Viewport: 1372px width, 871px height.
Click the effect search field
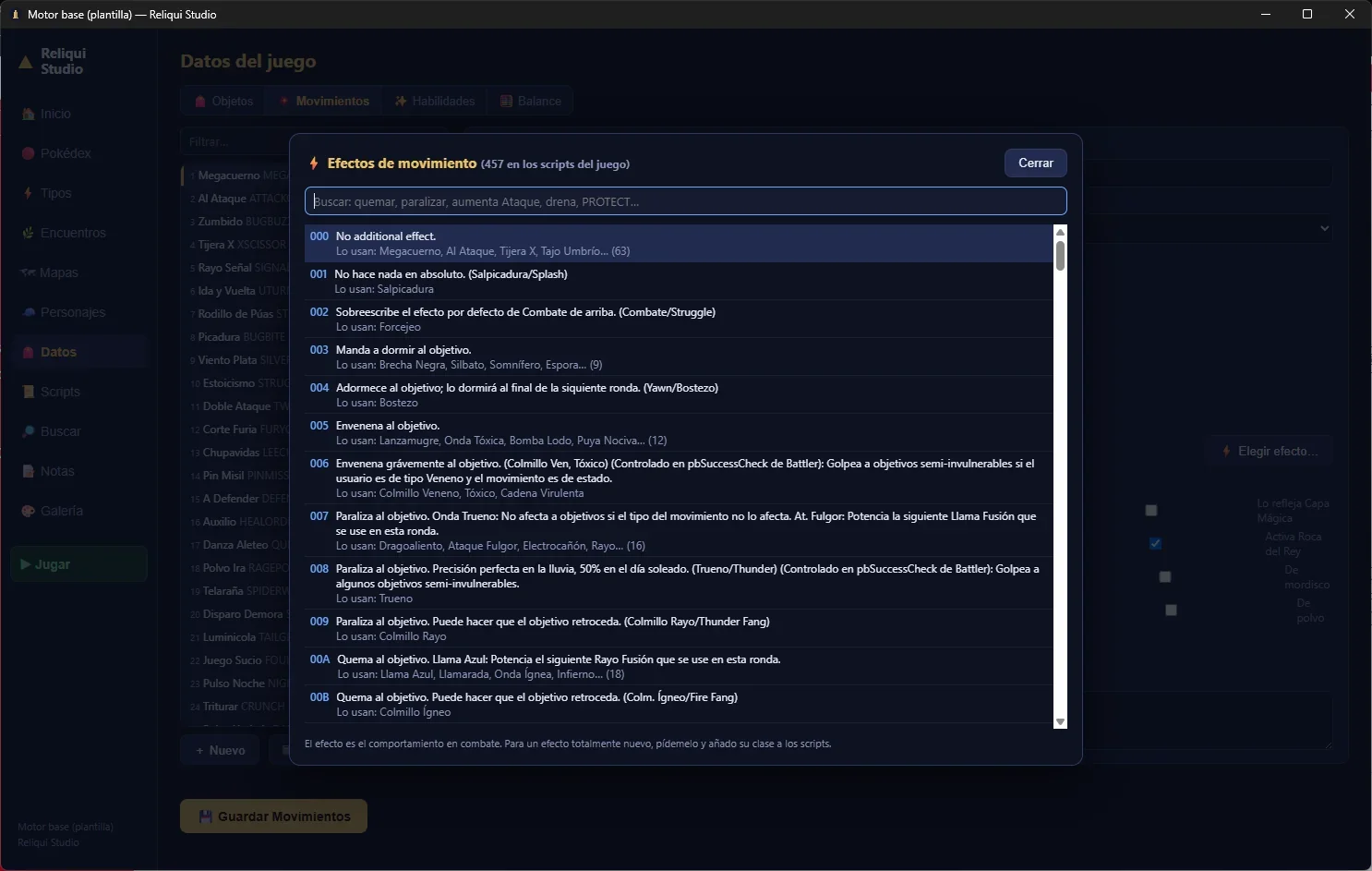(x=685, y=201)
